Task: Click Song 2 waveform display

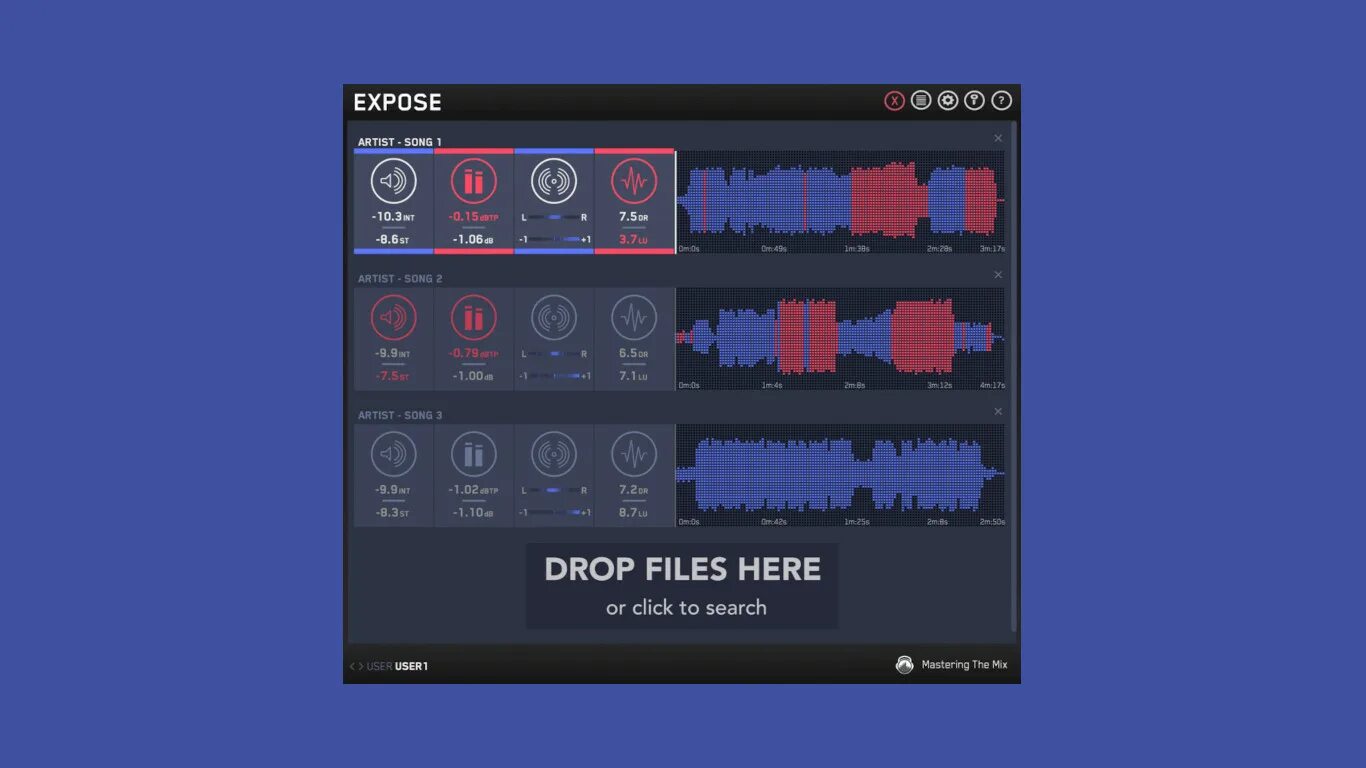Action: tap(840, 338)
